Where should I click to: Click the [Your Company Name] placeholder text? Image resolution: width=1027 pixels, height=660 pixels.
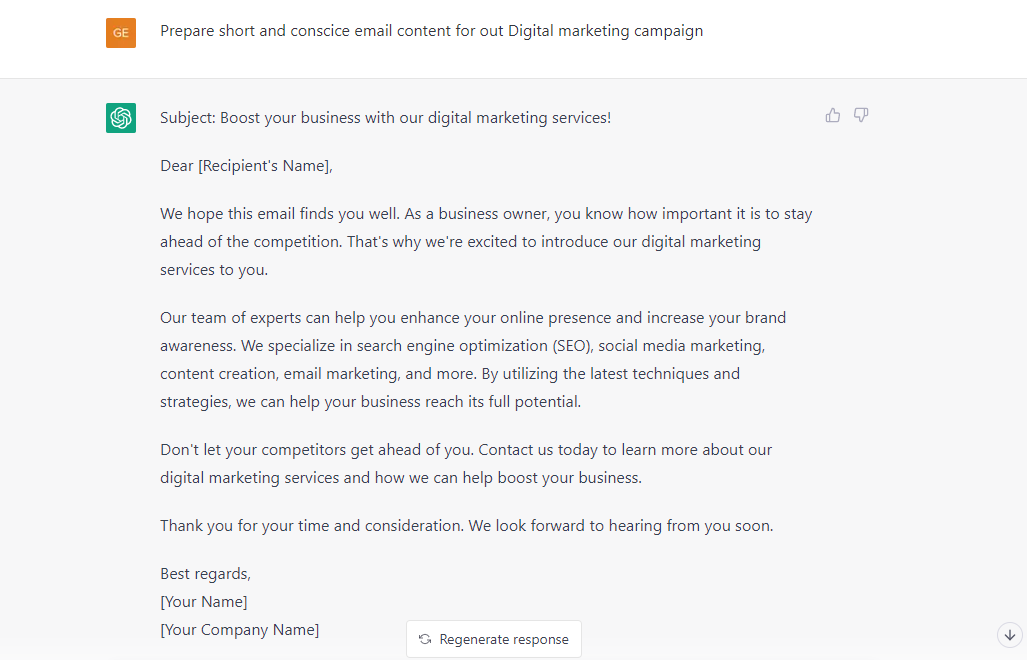pyautogui.click(x=240, y=630)
